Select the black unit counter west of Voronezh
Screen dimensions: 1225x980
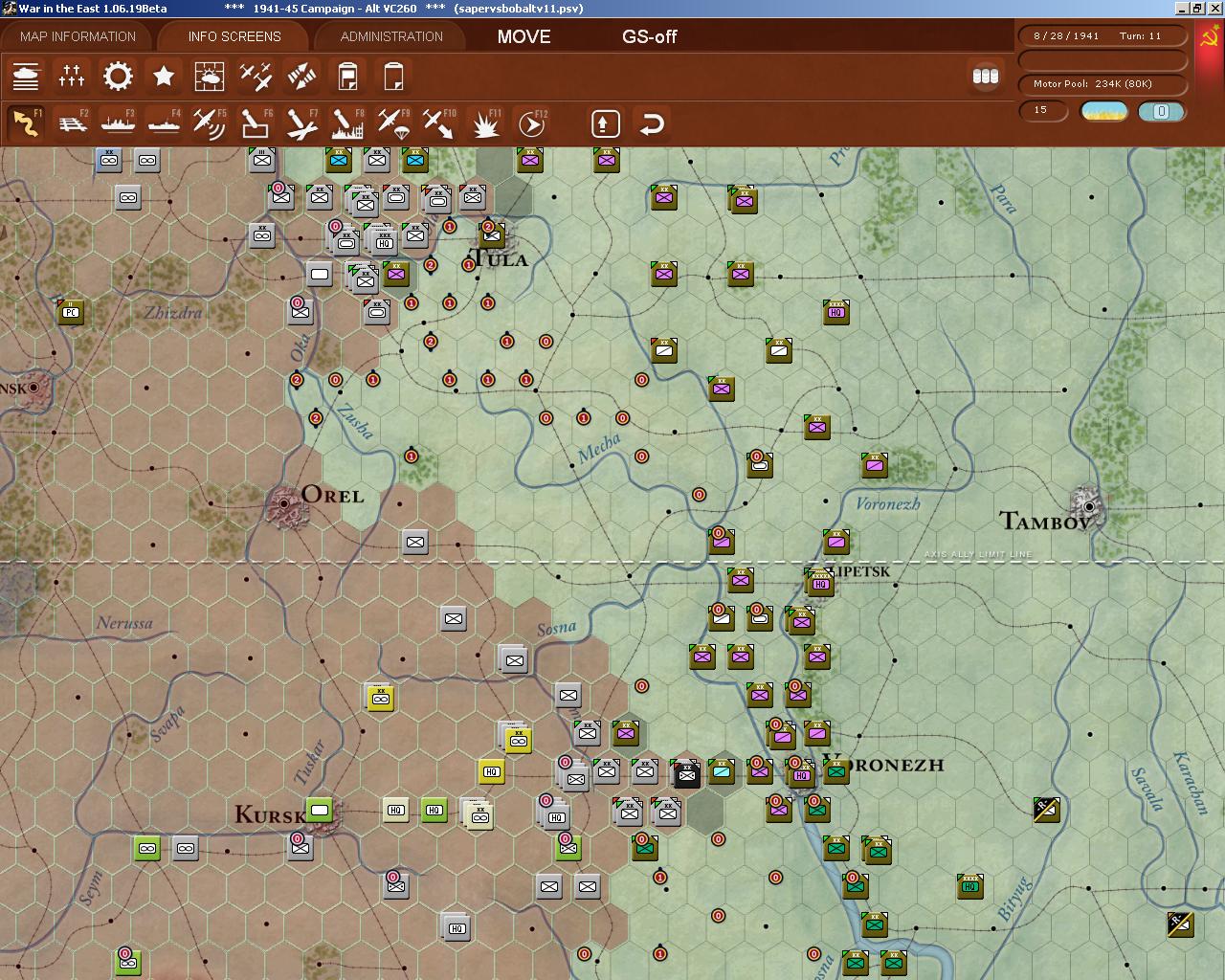[x=686, y=773]
